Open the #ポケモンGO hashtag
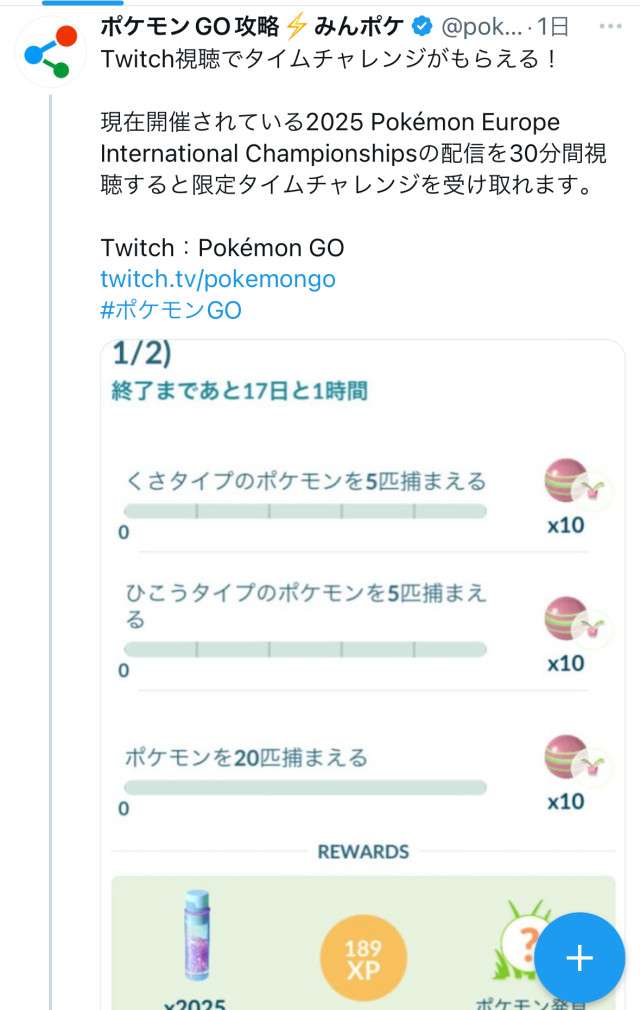The width and height of the screenshot is (640, 1010). pyautogui.click(x=171, y=309)
